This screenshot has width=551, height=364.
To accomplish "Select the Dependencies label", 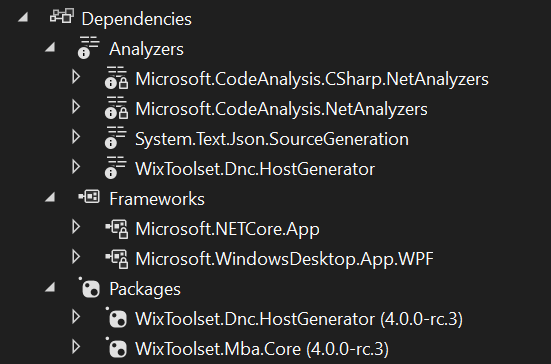I will [137, 19].
